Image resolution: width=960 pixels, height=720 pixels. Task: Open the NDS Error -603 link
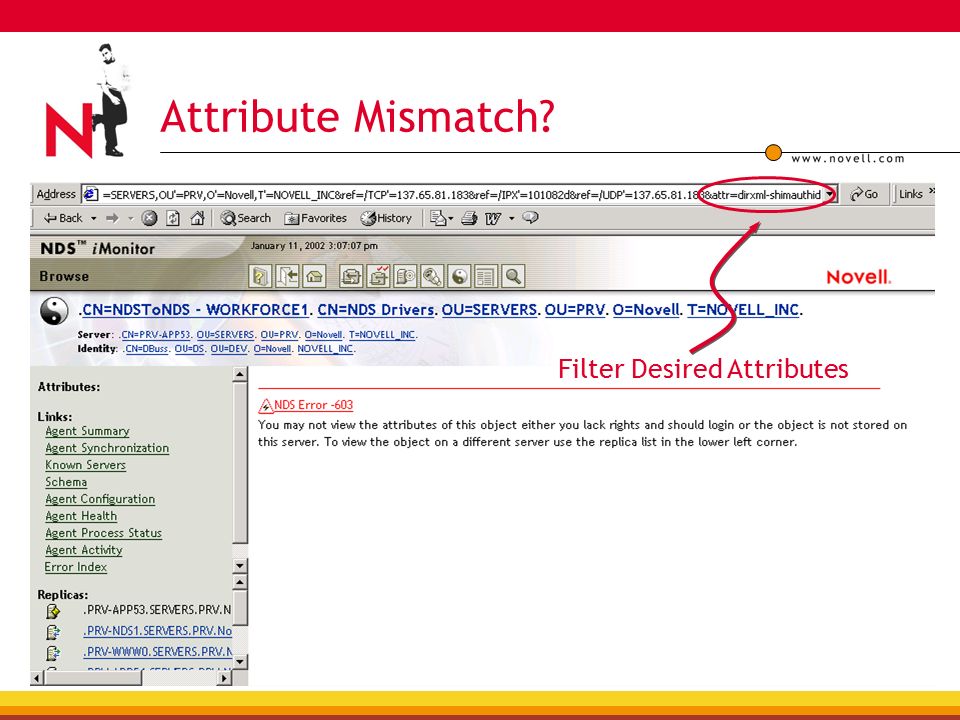(313, 405)
